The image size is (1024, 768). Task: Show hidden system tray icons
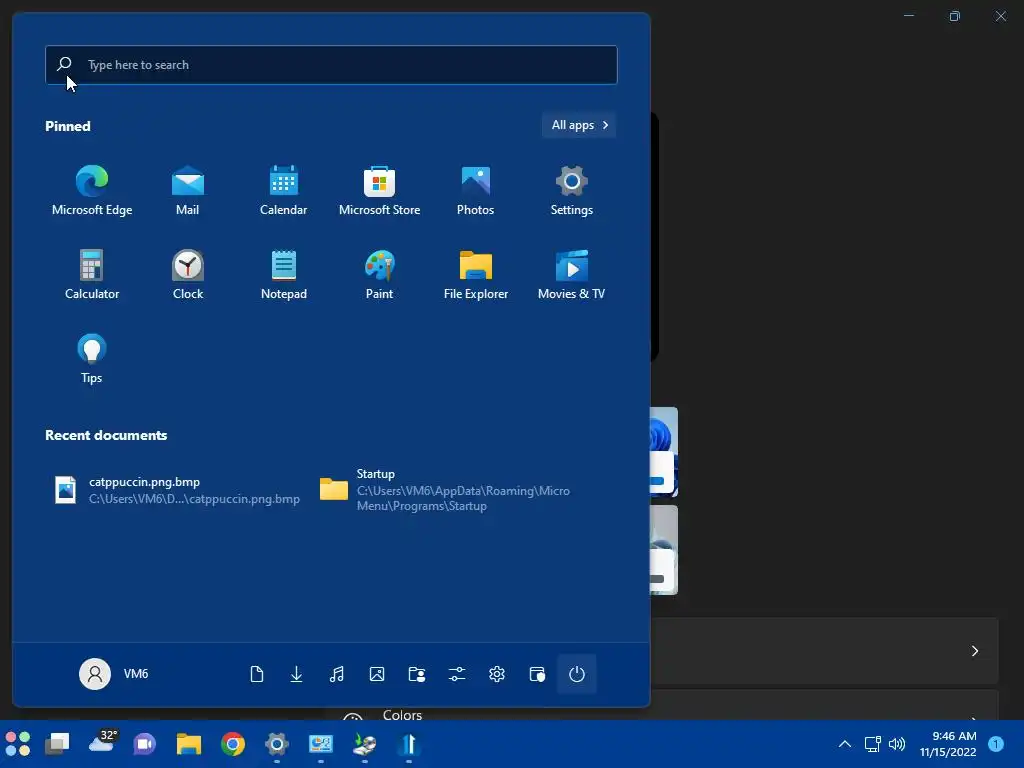(x=844, y=744)
